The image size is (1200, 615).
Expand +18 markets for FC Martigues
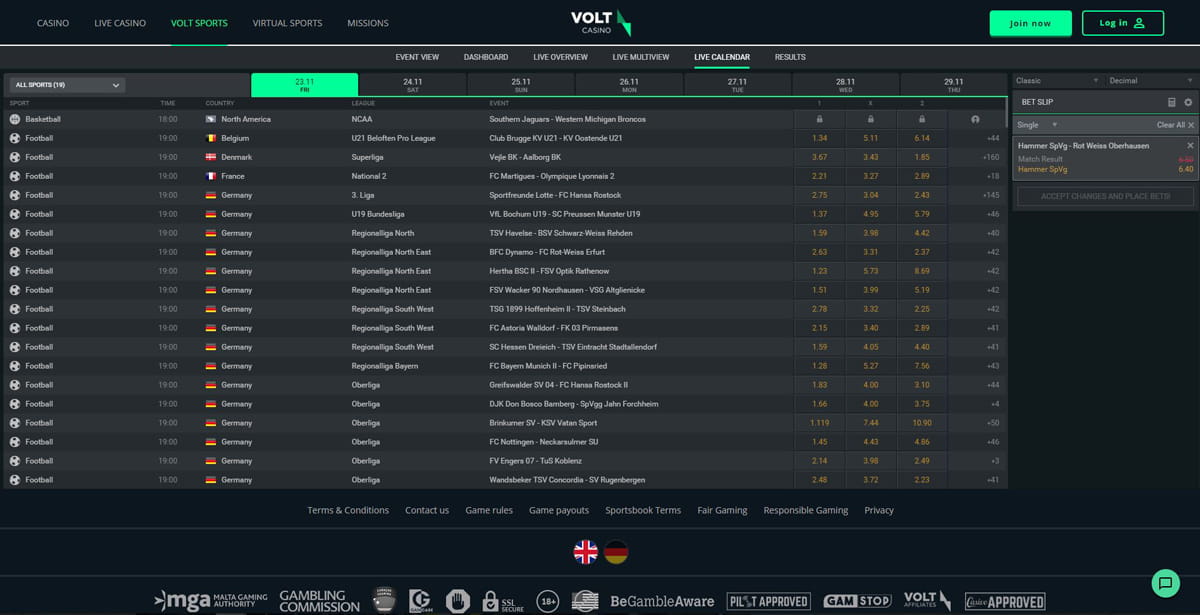[x=992, y=176]
